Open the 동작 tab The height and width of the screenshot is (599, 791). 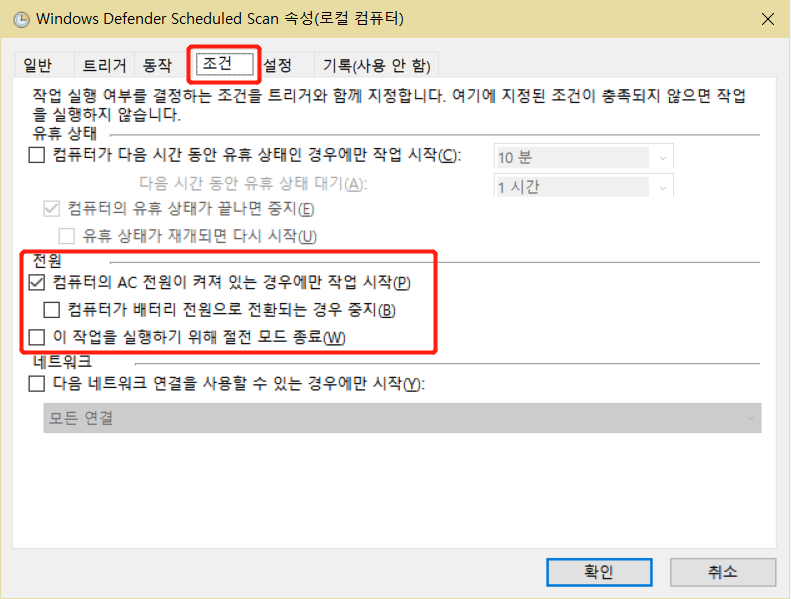point(159,65)
